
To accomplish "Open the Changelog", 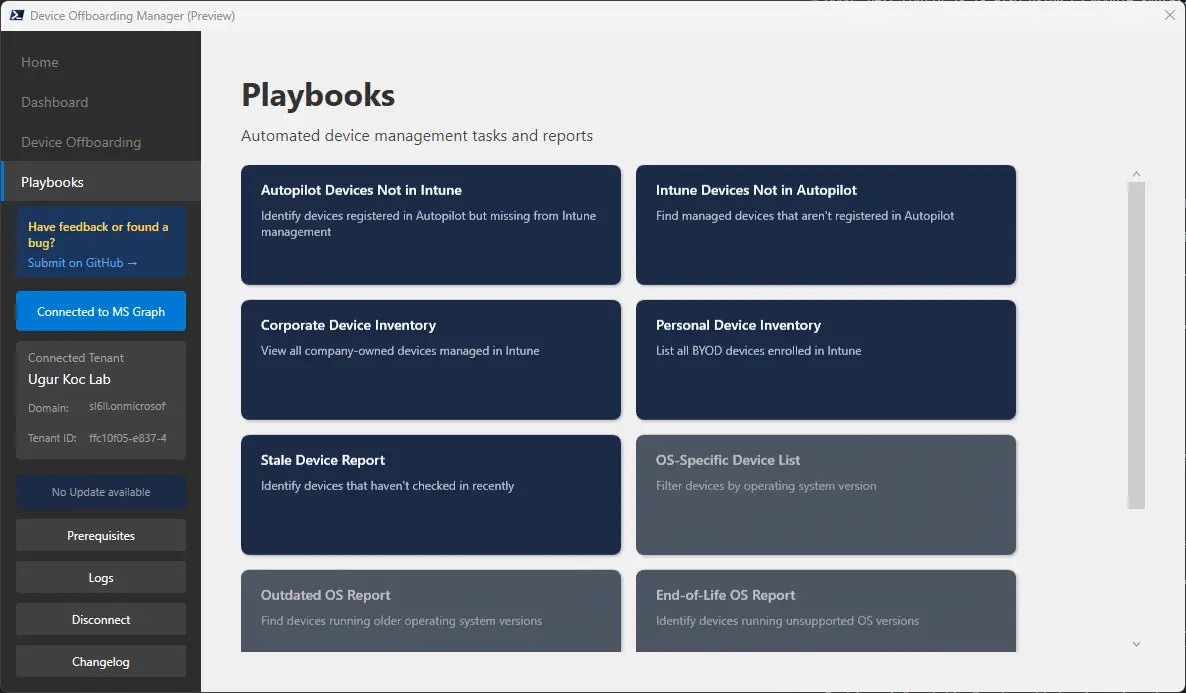I will 100,661.
